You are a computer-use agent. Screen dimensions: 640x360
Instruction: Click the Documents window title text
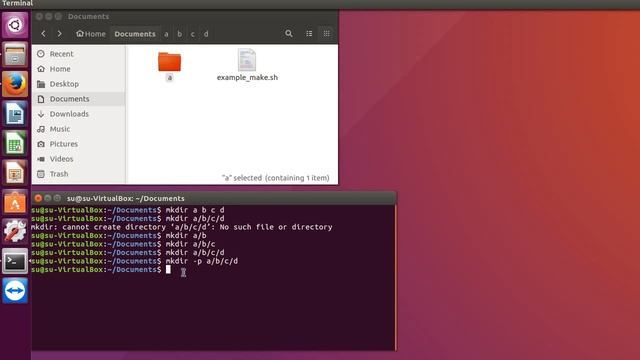click(88, 17)
